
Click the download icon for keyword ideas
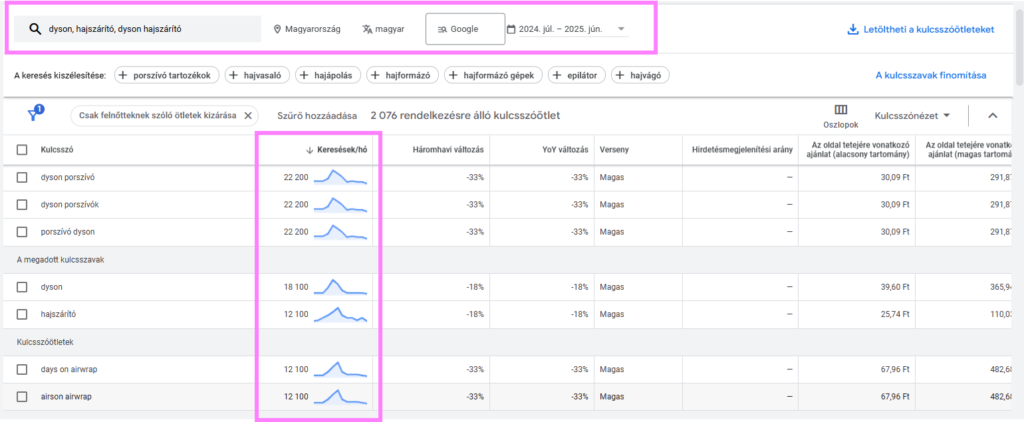click(852, 29)
